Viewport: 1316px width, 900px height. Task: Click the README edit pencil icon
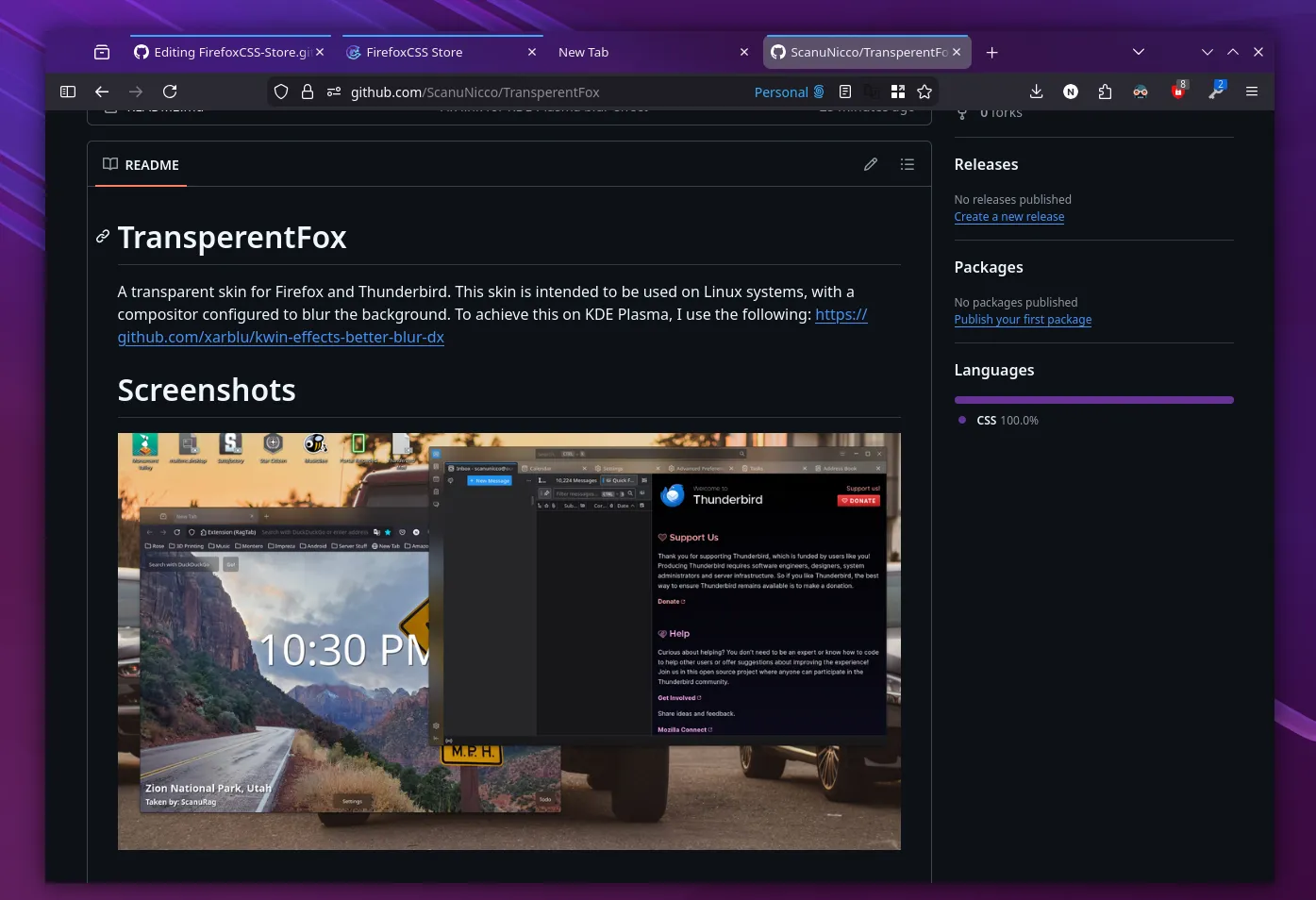(870, 164)
